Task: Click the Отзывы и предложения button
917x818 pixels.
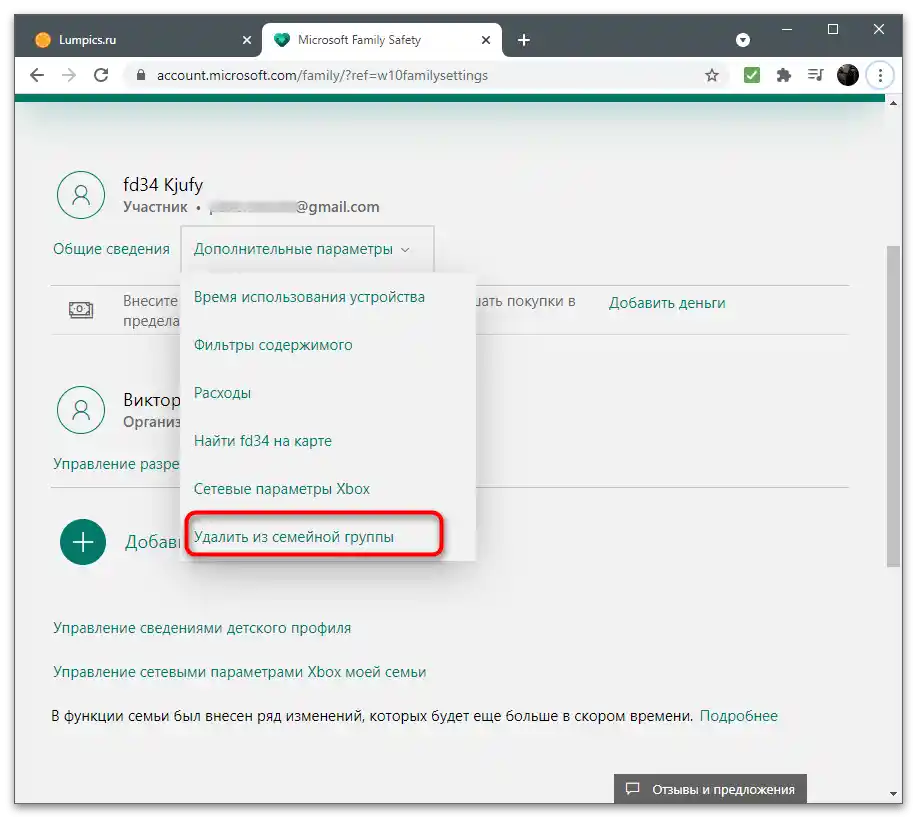Action: point(710,789)
